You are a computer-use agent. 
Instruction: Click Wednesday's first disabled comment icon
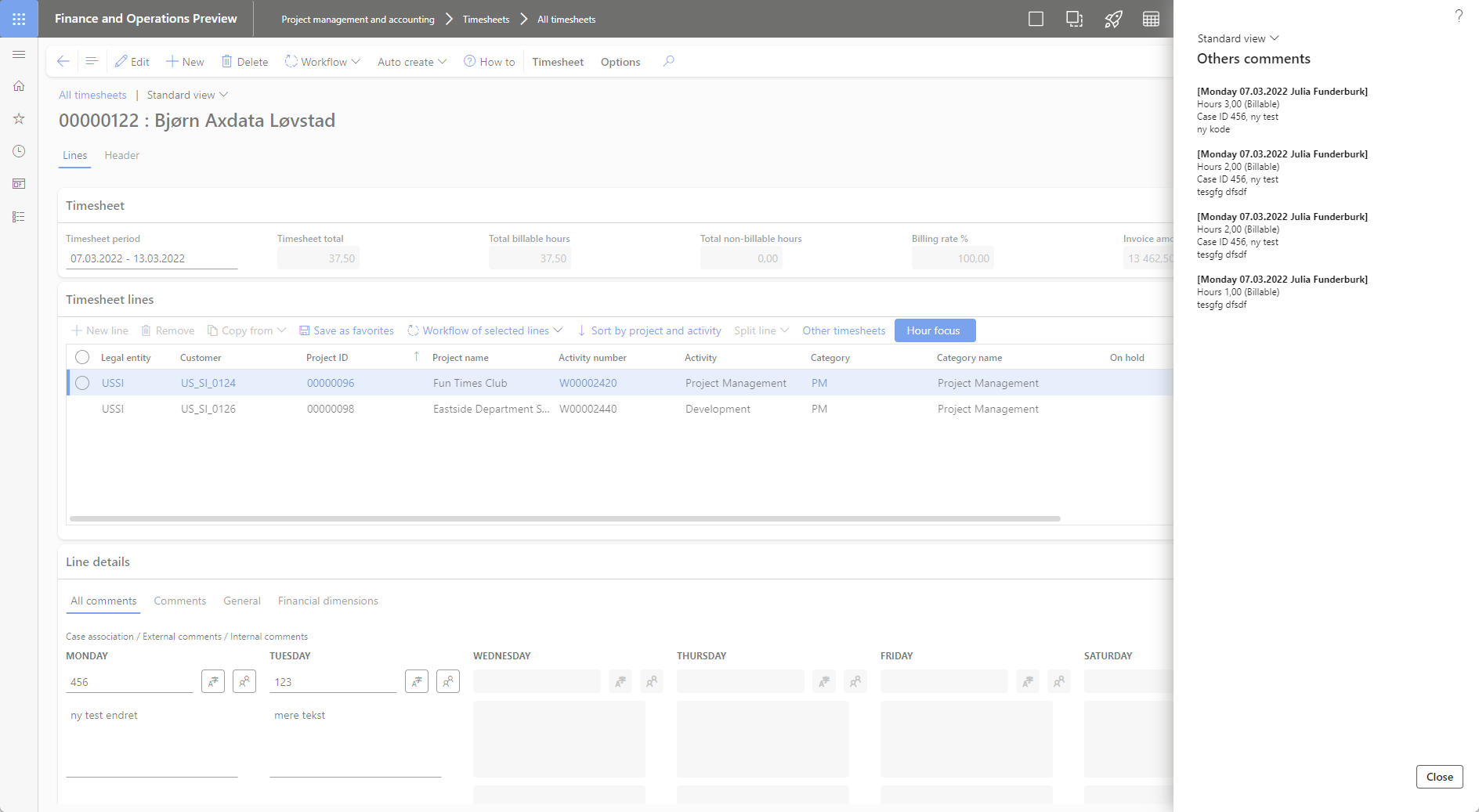point(620,681)
